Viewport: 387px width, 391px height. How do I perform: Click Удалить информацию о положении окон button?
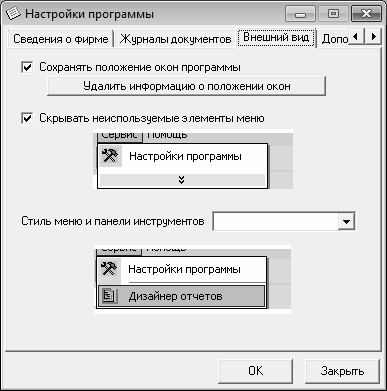pos(186,86)
